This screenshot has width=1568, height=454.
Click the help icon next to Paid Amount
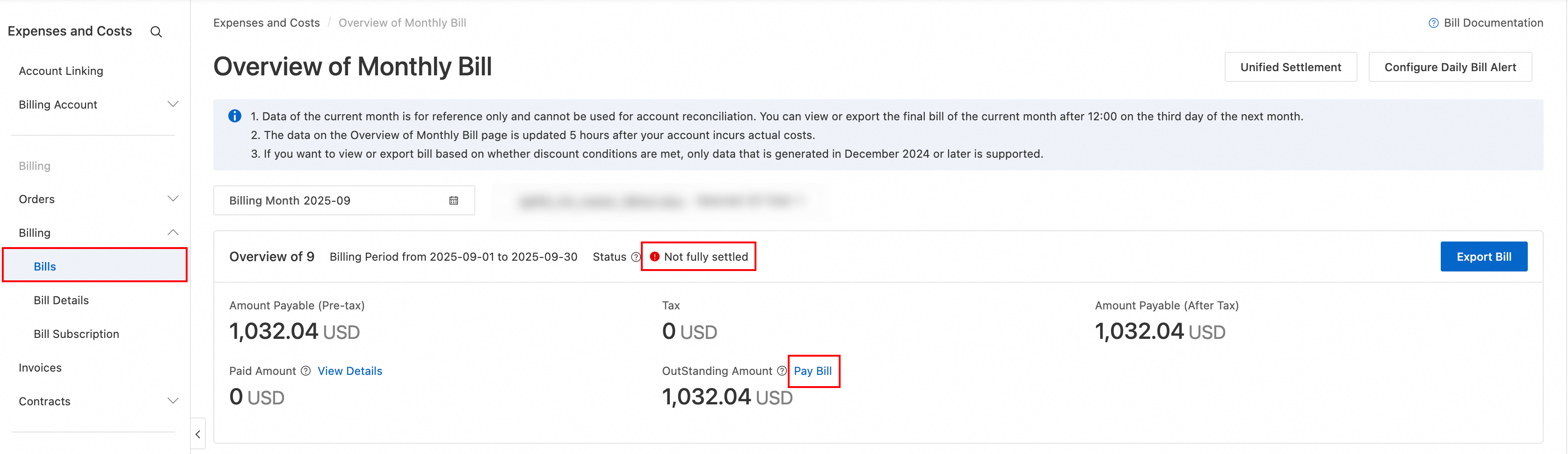tap(305, 371)
